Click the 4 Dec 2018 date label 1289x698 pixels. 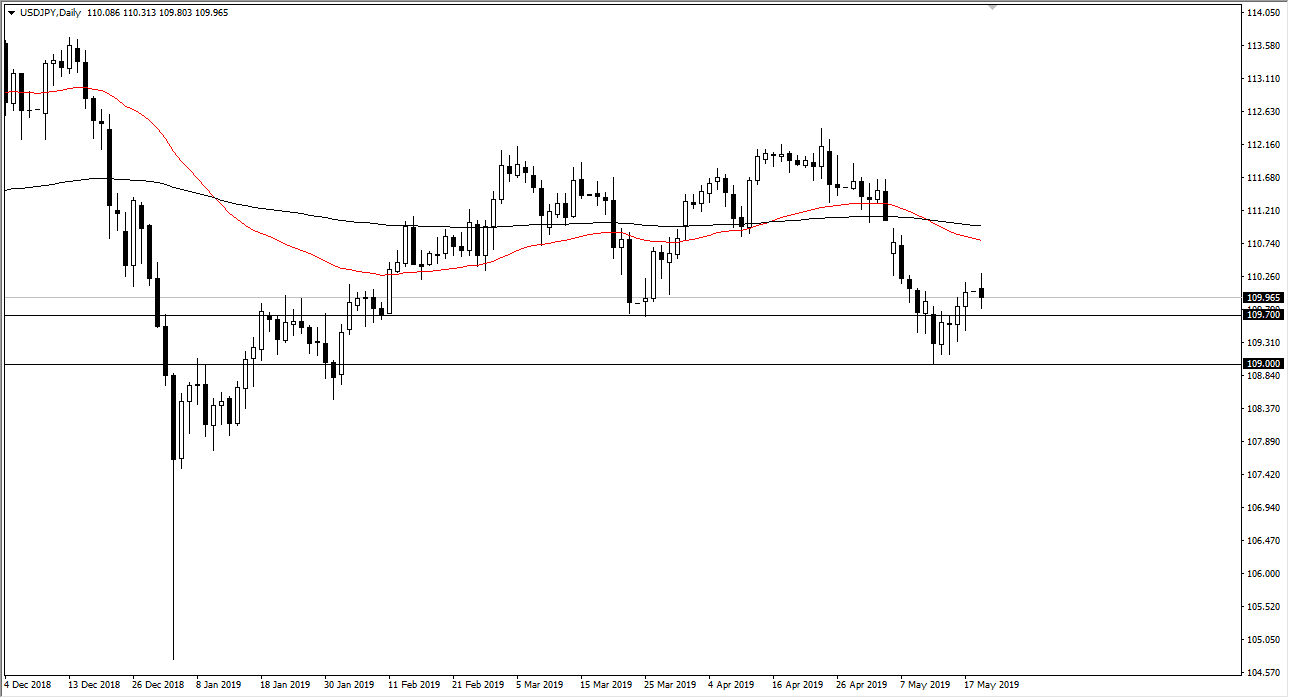(x=27, y=686)
